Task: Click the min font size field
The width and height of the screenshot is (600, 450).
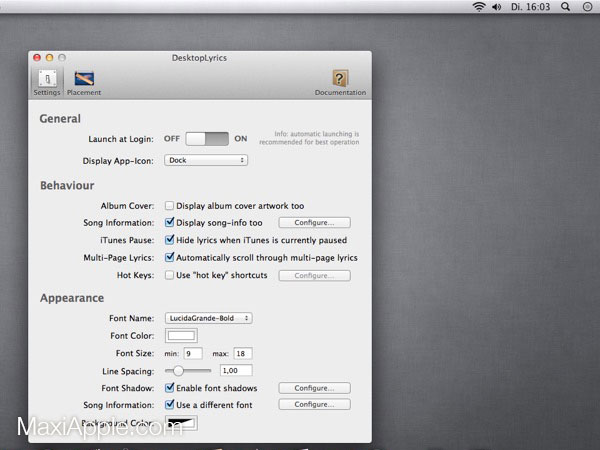Action: [x=193, y=353]
